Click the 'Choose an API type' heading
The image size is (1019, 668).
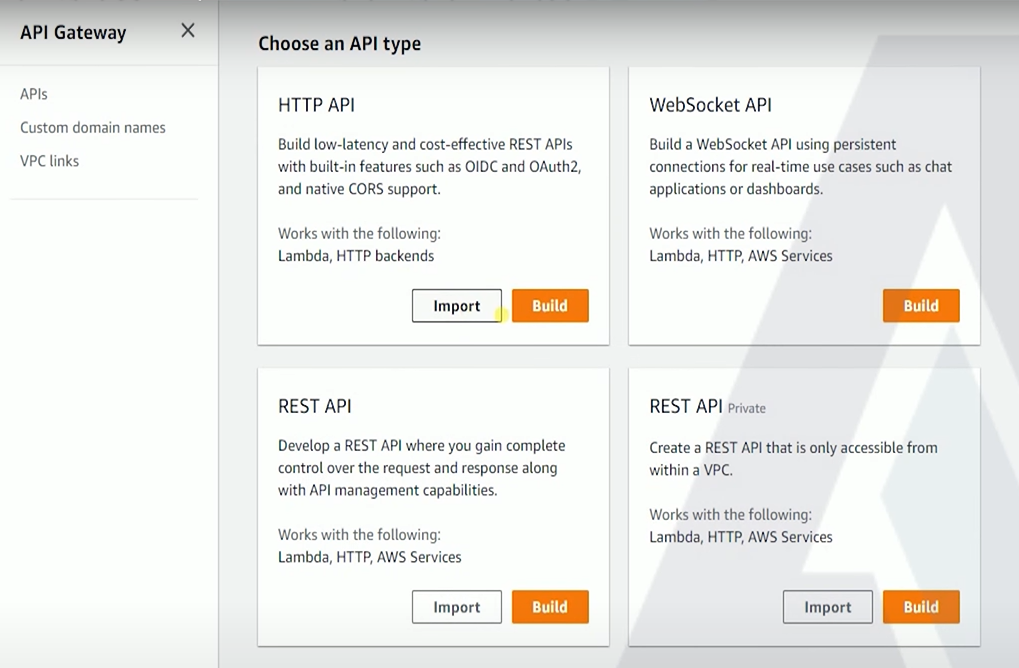[339, 44]
